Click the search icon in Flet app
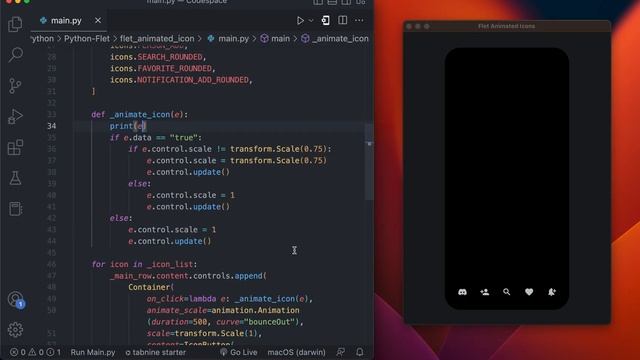This screenshot has width=640, height=360. coord(507,292)
